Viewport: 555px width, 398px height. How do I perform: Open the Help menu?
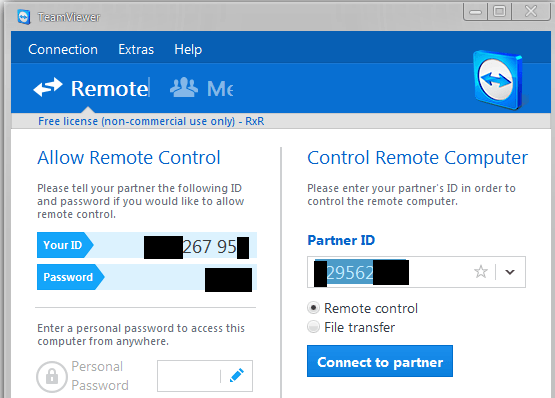point(188,49)
